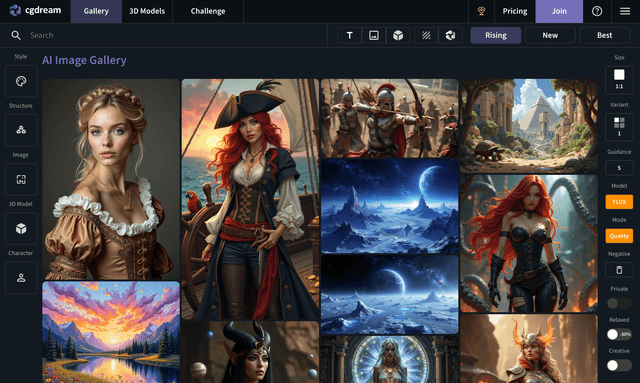Go to the Challenge tab
The image size is (640, 383).
[208, 11]
